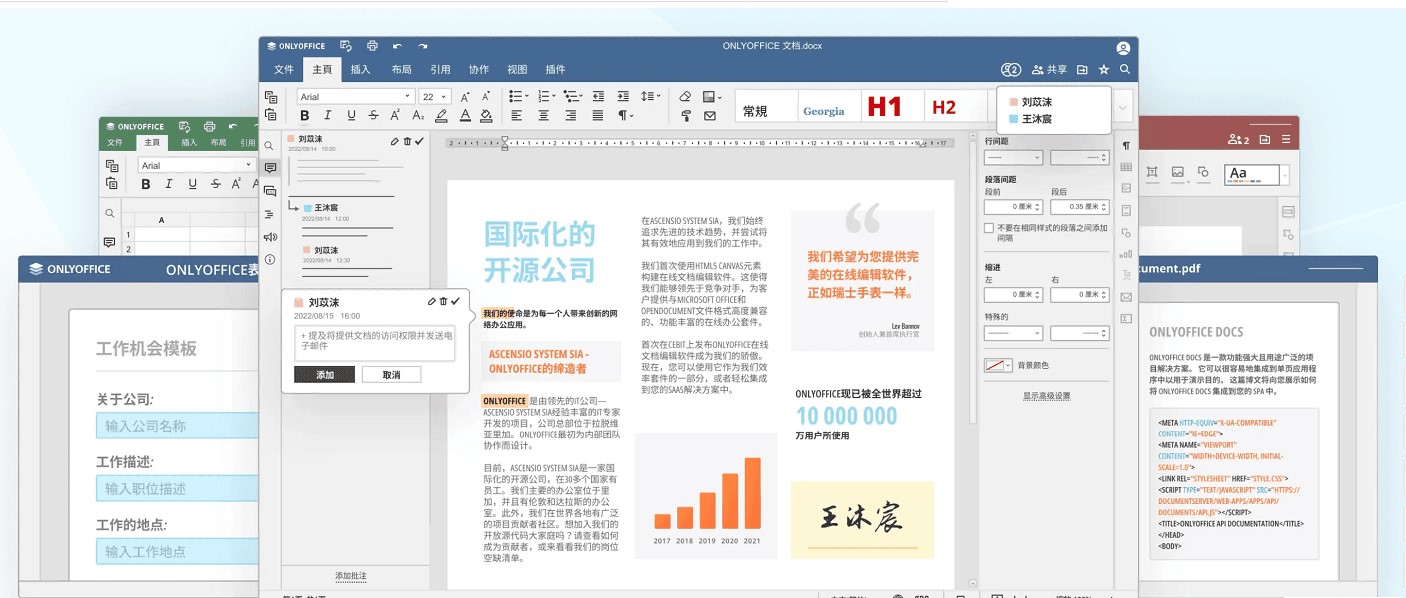Open the Headings navigation icon in the left sidebar
The image size is (1406, 598).
[269, 214]
